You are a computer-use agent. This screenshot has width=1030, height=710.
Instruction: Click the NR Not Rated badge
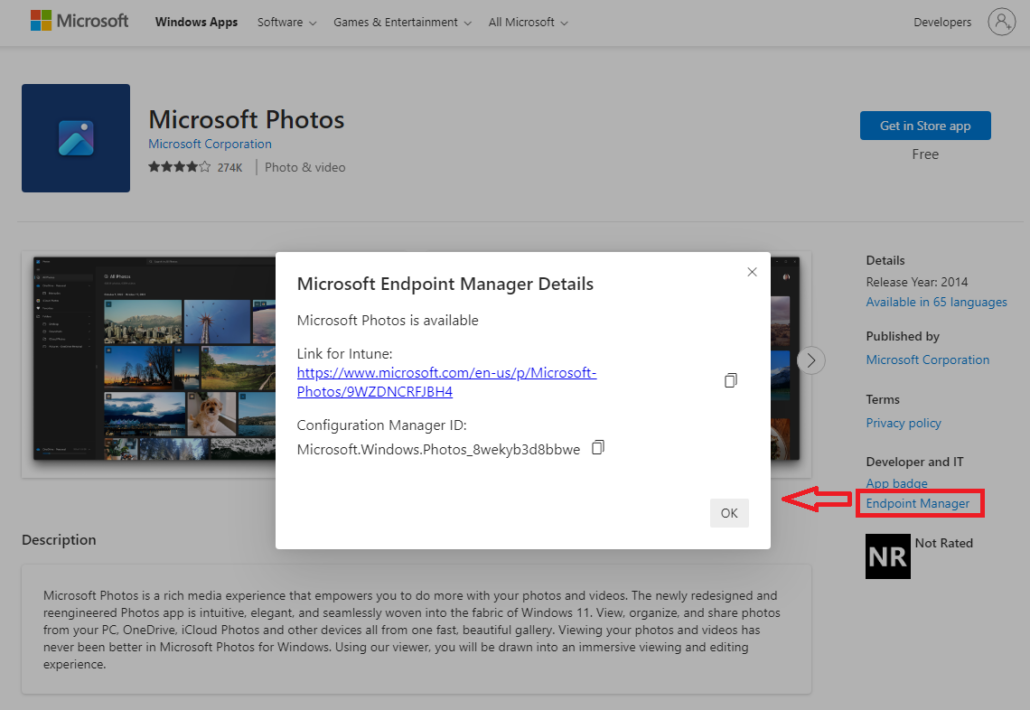point(887,556)
